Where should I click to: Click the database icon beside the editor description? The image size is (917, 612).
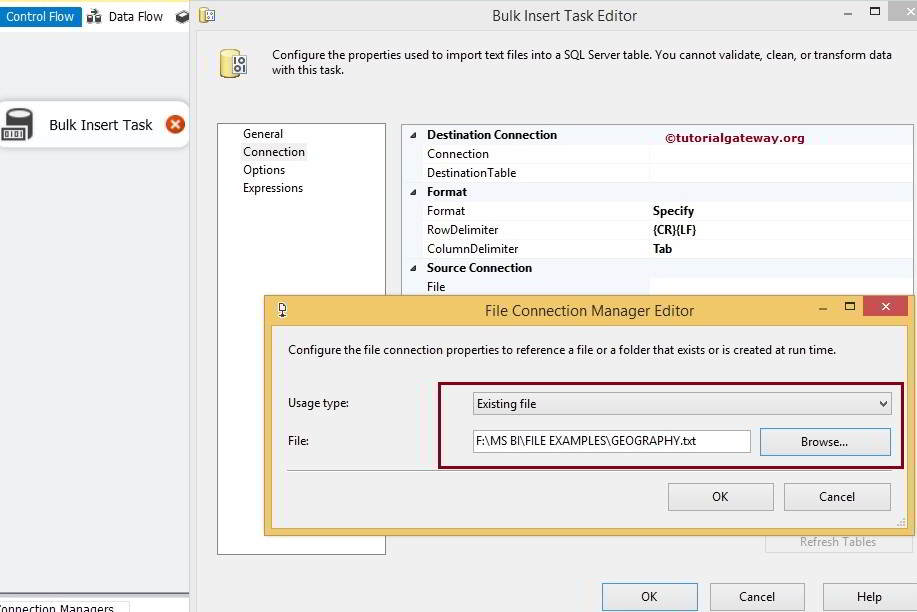coord(234,63)
